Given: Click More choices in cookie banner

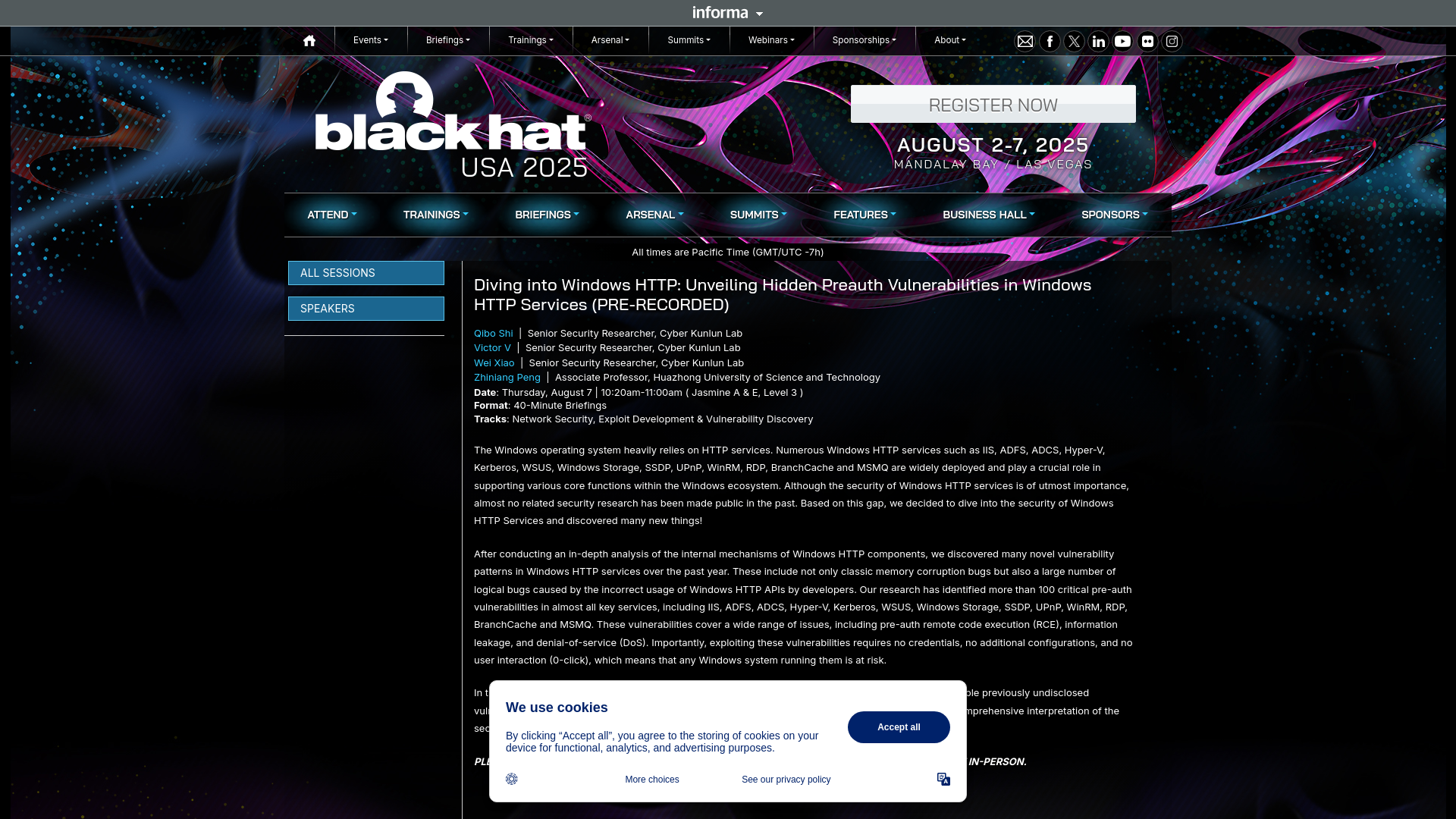Looking at the screenshot, I should pos(652,780).
